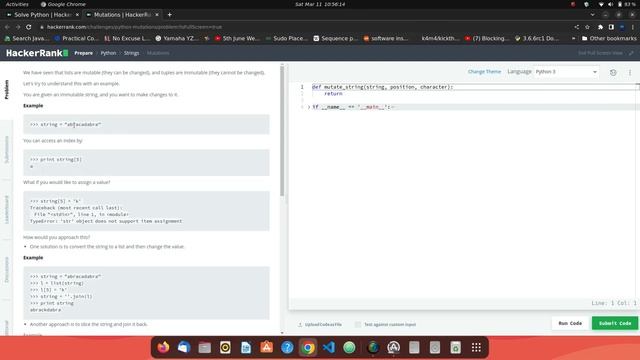This screenshot has height=360, width=640.
Task: Open Rhythmbox from the dock
Action: pos(225,347)
